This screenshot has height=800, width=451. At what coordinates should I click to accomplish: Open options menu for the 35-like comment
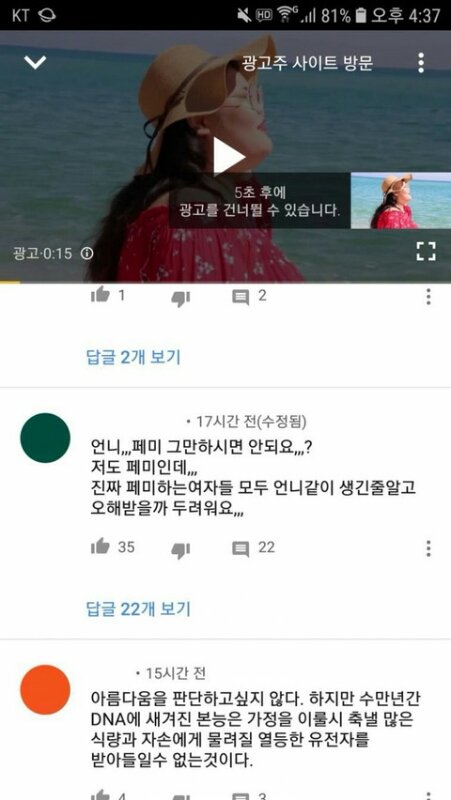point(429,548)
